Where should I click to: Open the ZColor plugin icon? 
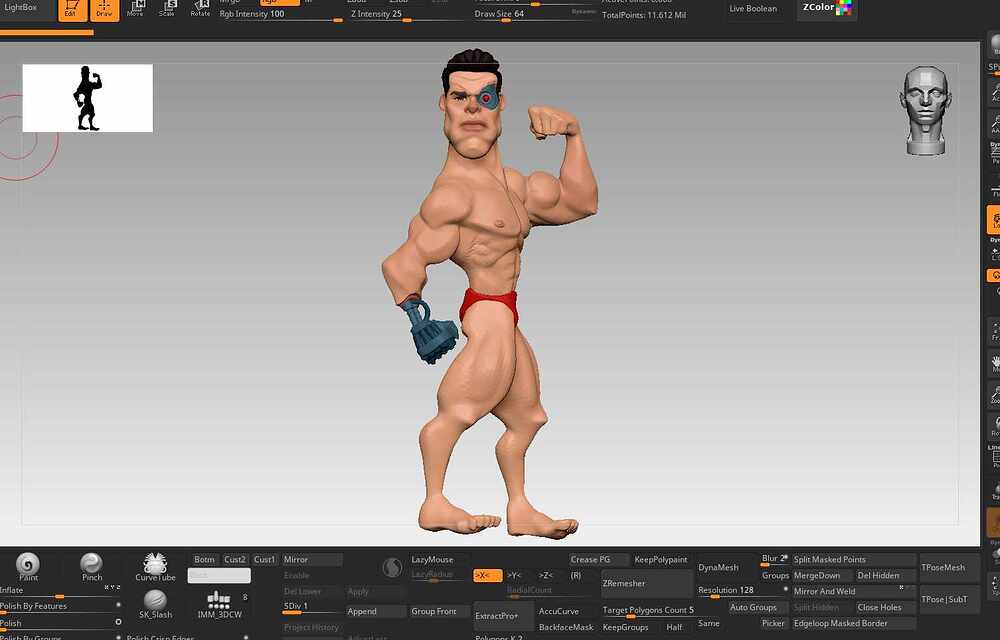(827, 9)
